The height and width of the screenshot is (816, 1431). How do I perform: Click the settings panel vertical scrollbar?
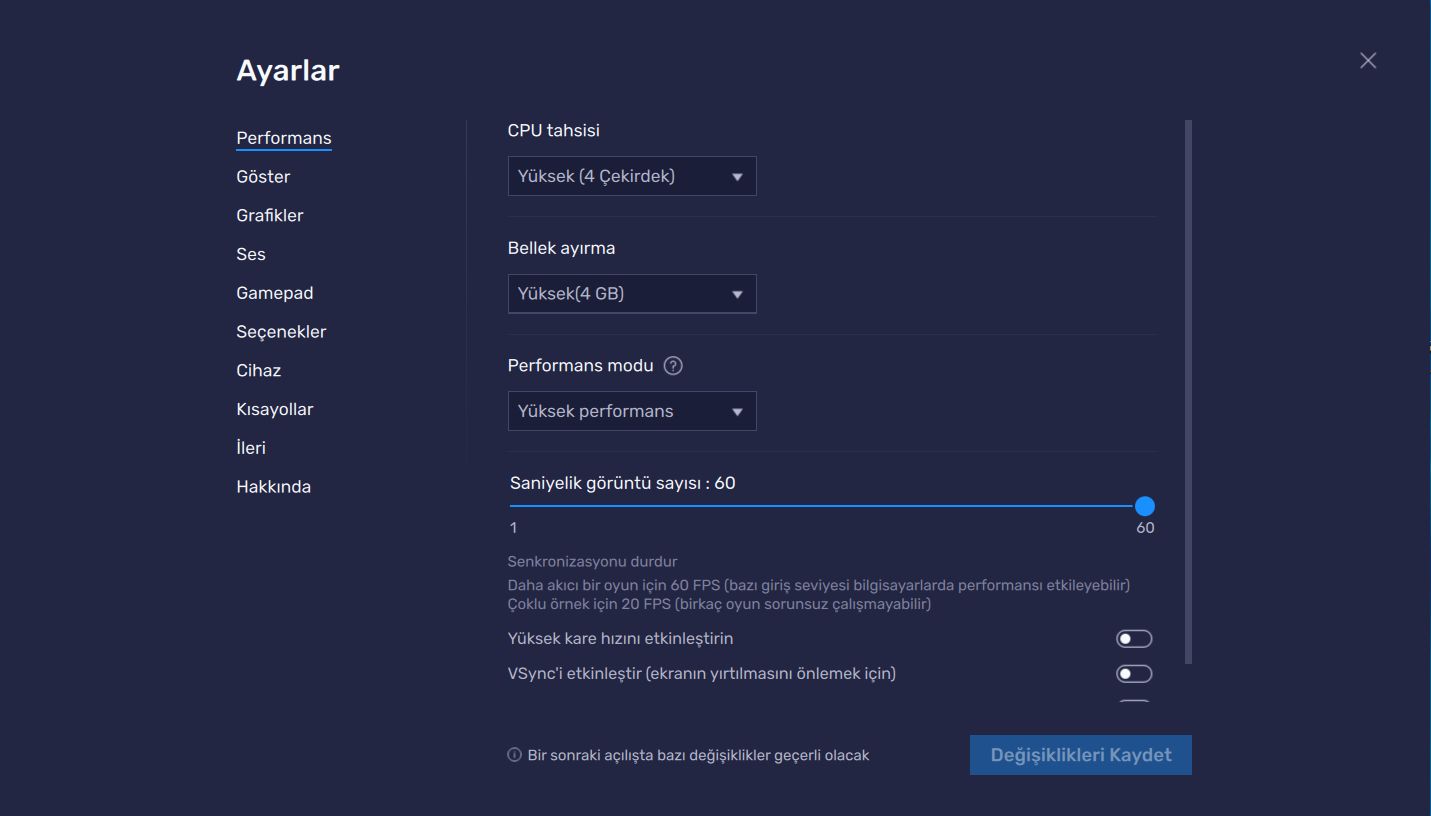coord(1189,392)
